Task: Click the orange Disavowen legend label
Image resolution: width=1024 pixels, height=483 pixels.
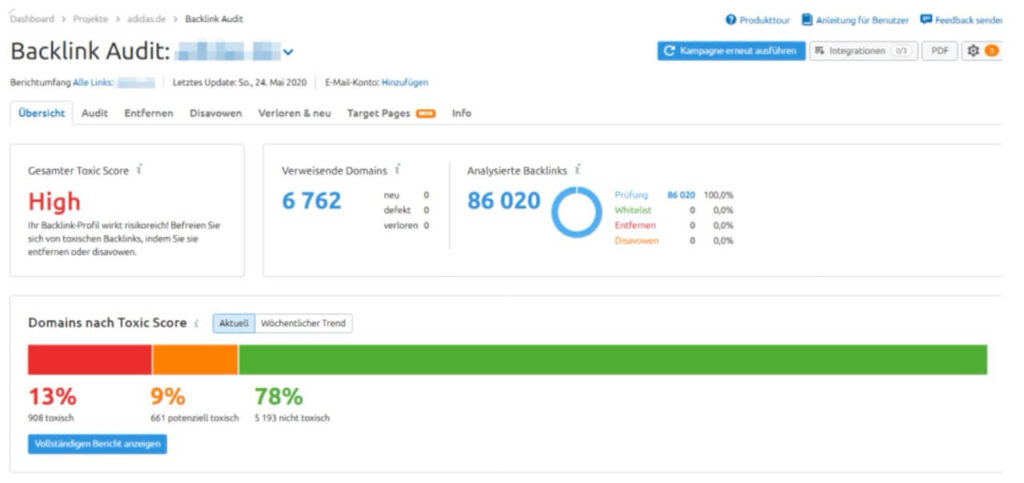Action: coord(637,241)
